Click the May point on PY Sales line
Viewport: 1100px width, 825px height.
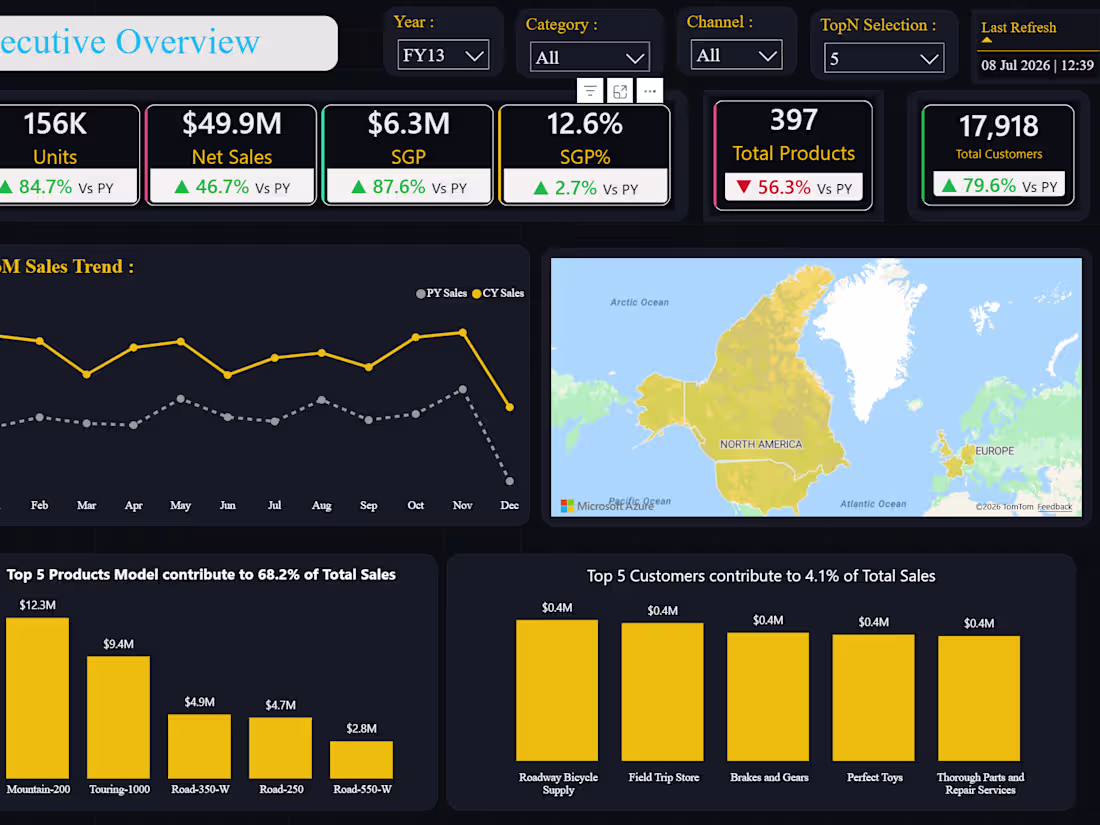(181, 398)
